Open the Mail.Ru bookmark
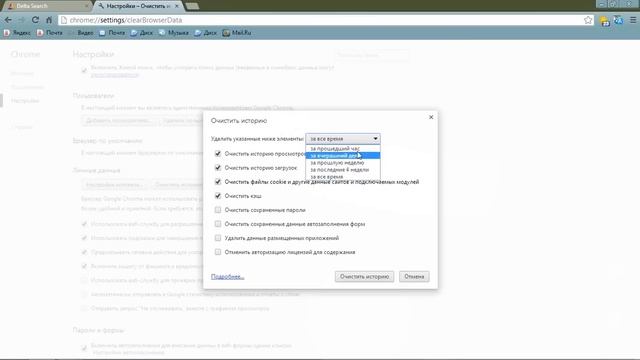The width and height of the screenshot is (640, 360). tap(237, 33)
